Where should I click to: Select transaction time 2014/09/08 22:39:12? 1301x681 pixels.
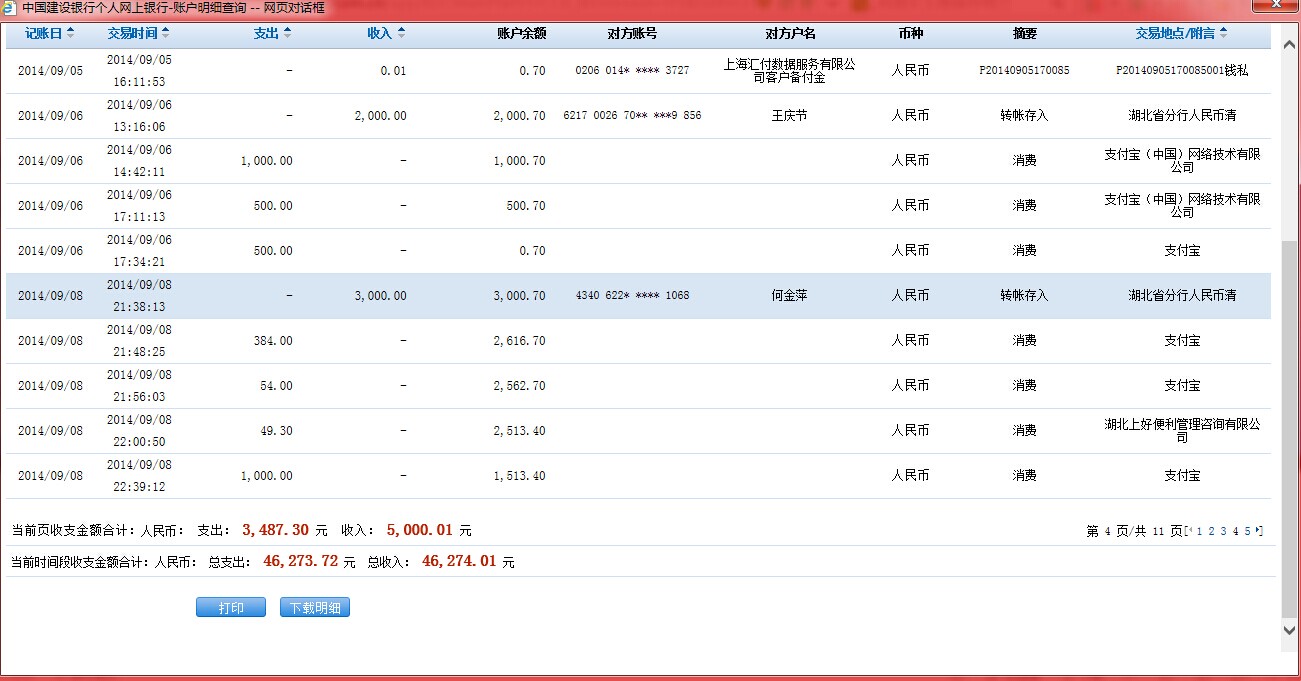pyautogui.click(x=139, y=476)
